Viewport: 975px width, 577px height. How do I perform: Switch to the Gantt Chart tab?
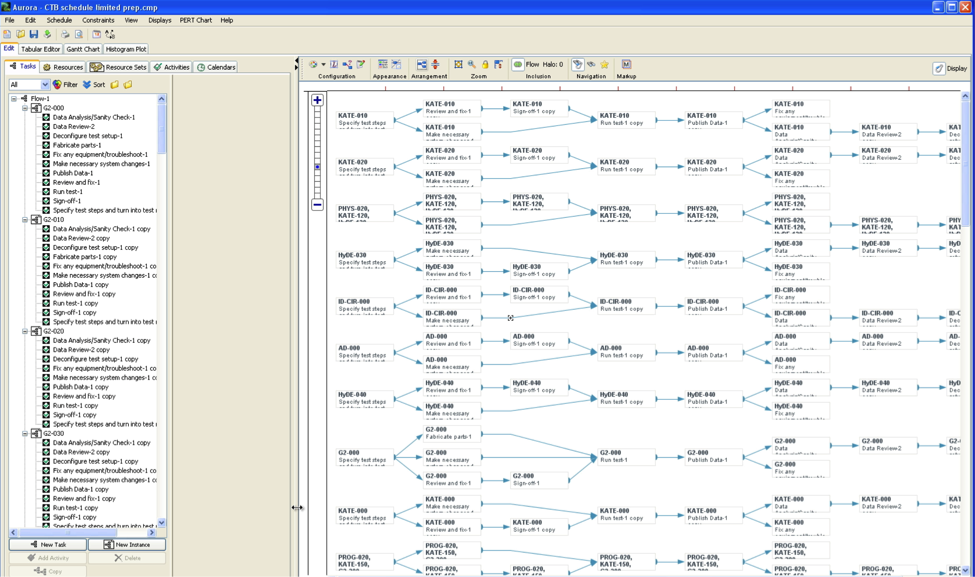coord(83,49)
